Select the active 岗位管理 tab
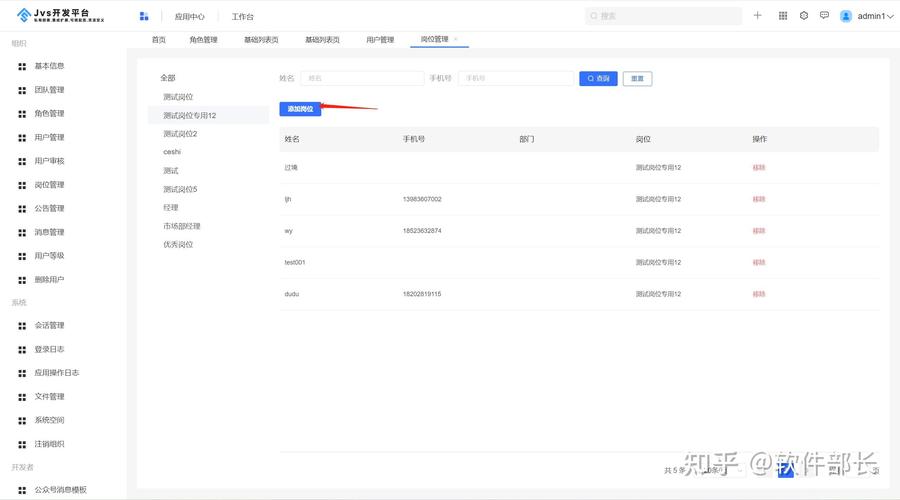This screenshot has height=500, width=900. pyautogui.click(x=434, y=39)
